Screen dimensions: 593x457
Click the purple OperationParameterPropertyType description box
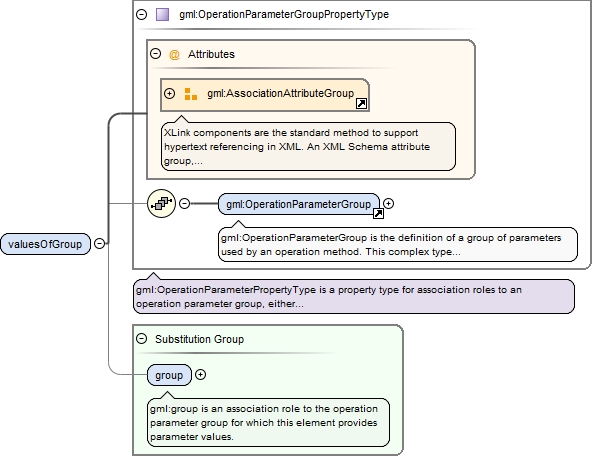pos(354,297)
